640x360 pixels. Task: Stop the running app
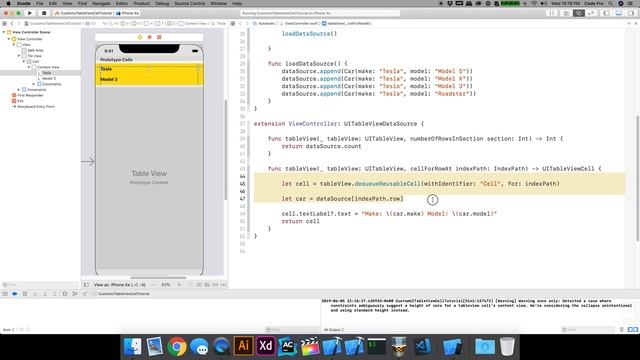[44, 13]
